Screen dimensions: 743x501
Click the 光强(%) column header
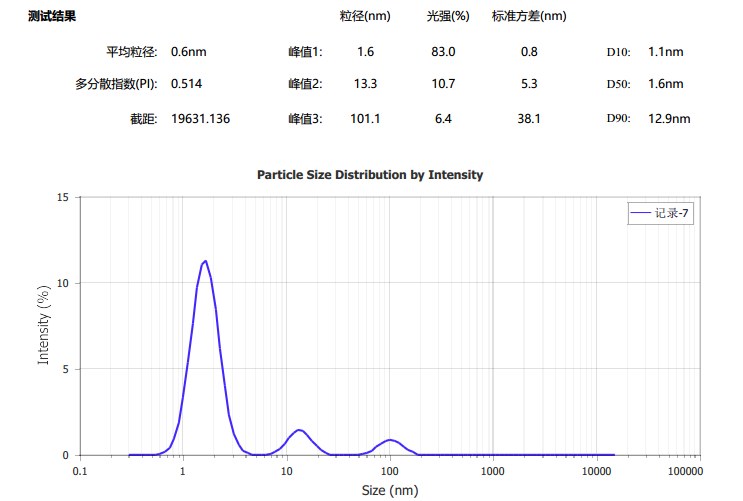(448, 17)
